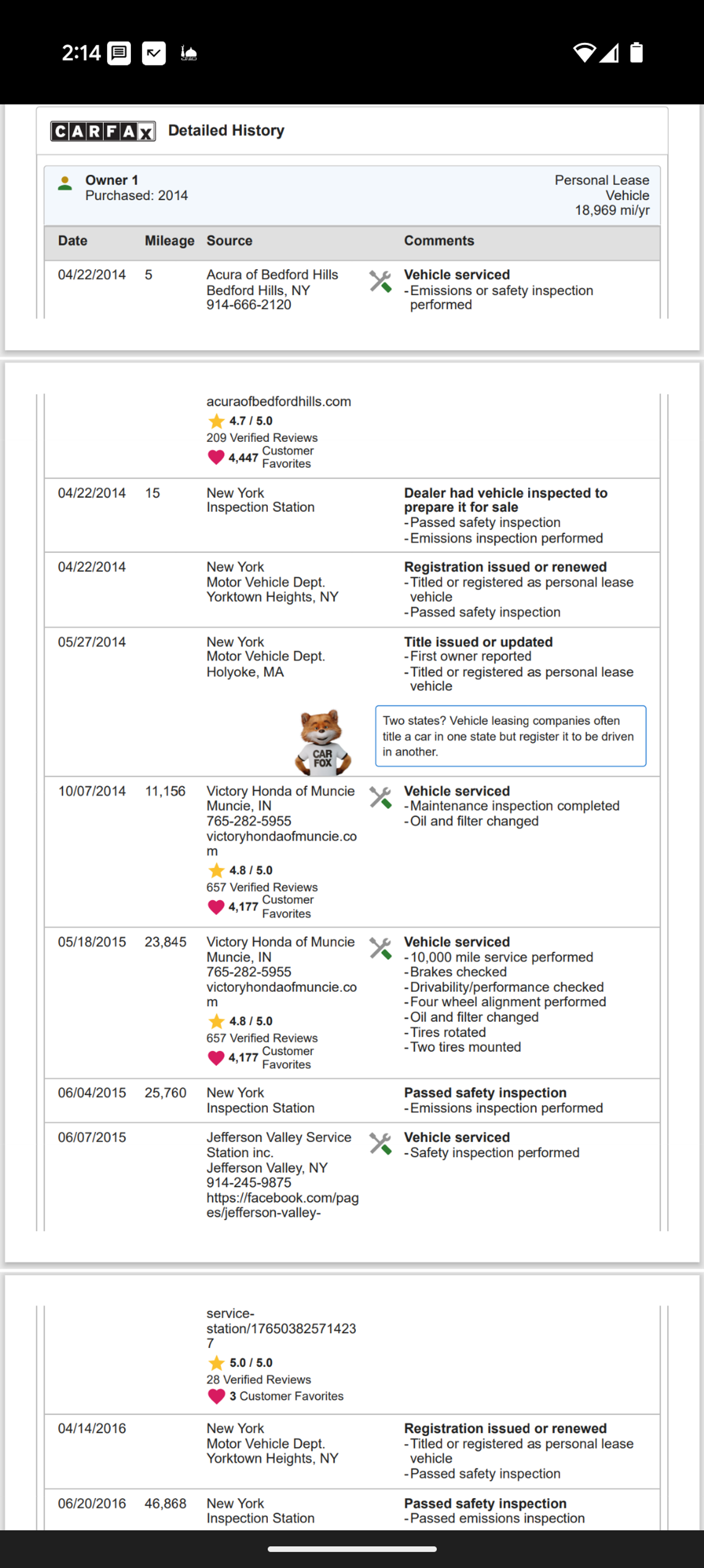Tap the Comments column header
The height and width of the screenshot is (1568, 704).
[x=439, y=241]
